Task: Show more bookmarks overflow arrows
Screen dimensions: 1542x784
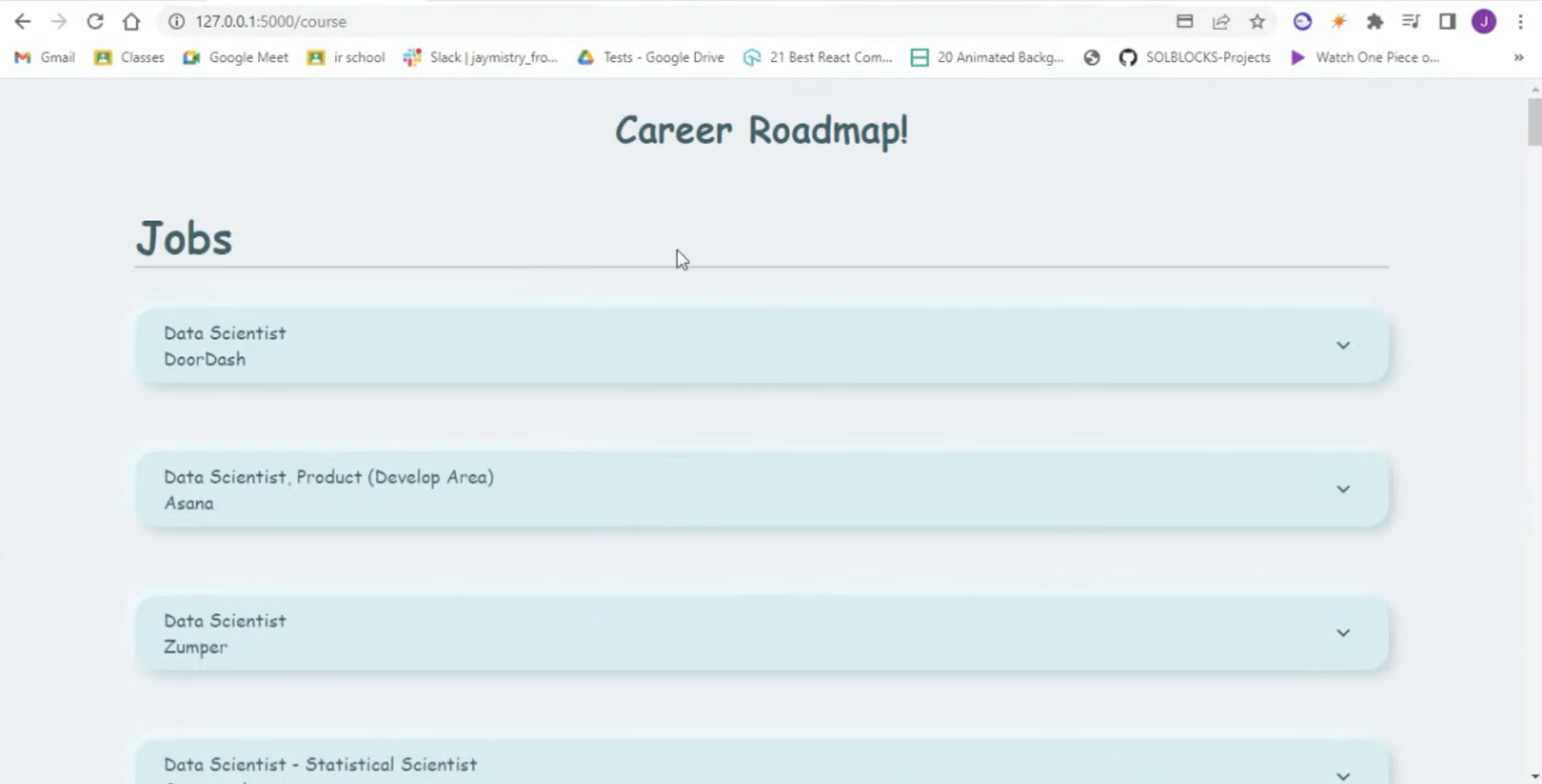Action: (1518, 58)
